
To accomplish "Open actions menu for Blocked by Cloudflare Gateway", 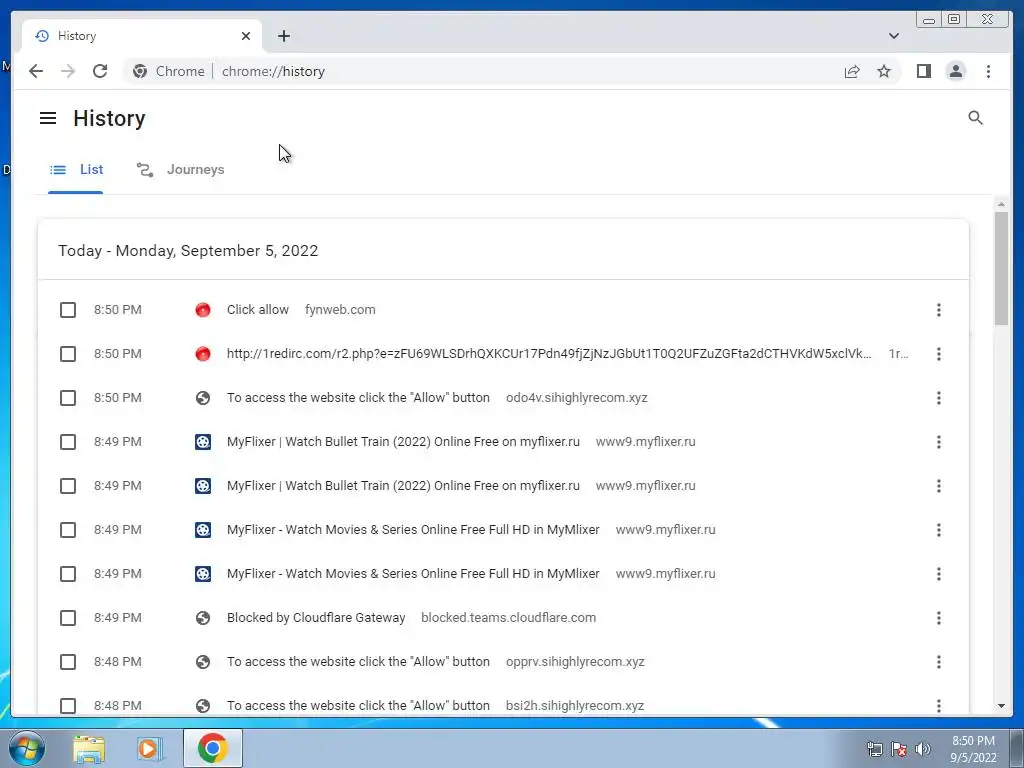I will tap(938, 618).
